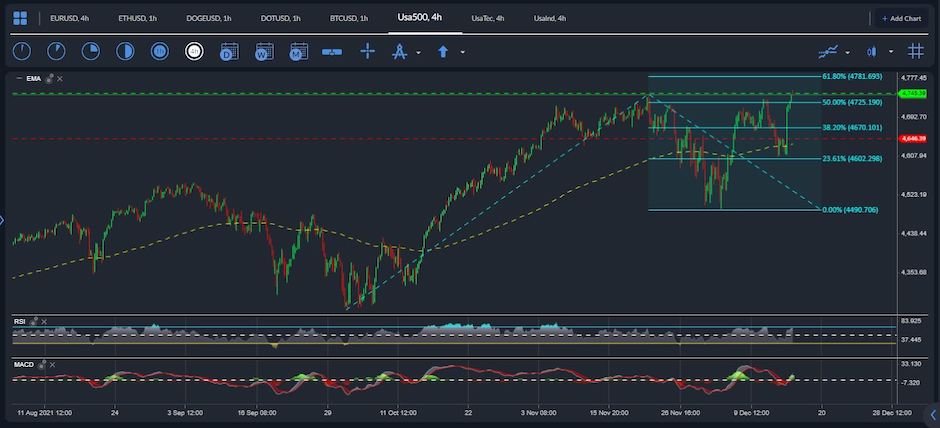Switch to the half-circle timeframe option
The image size is (940, 428).
[x=125, y=52]
